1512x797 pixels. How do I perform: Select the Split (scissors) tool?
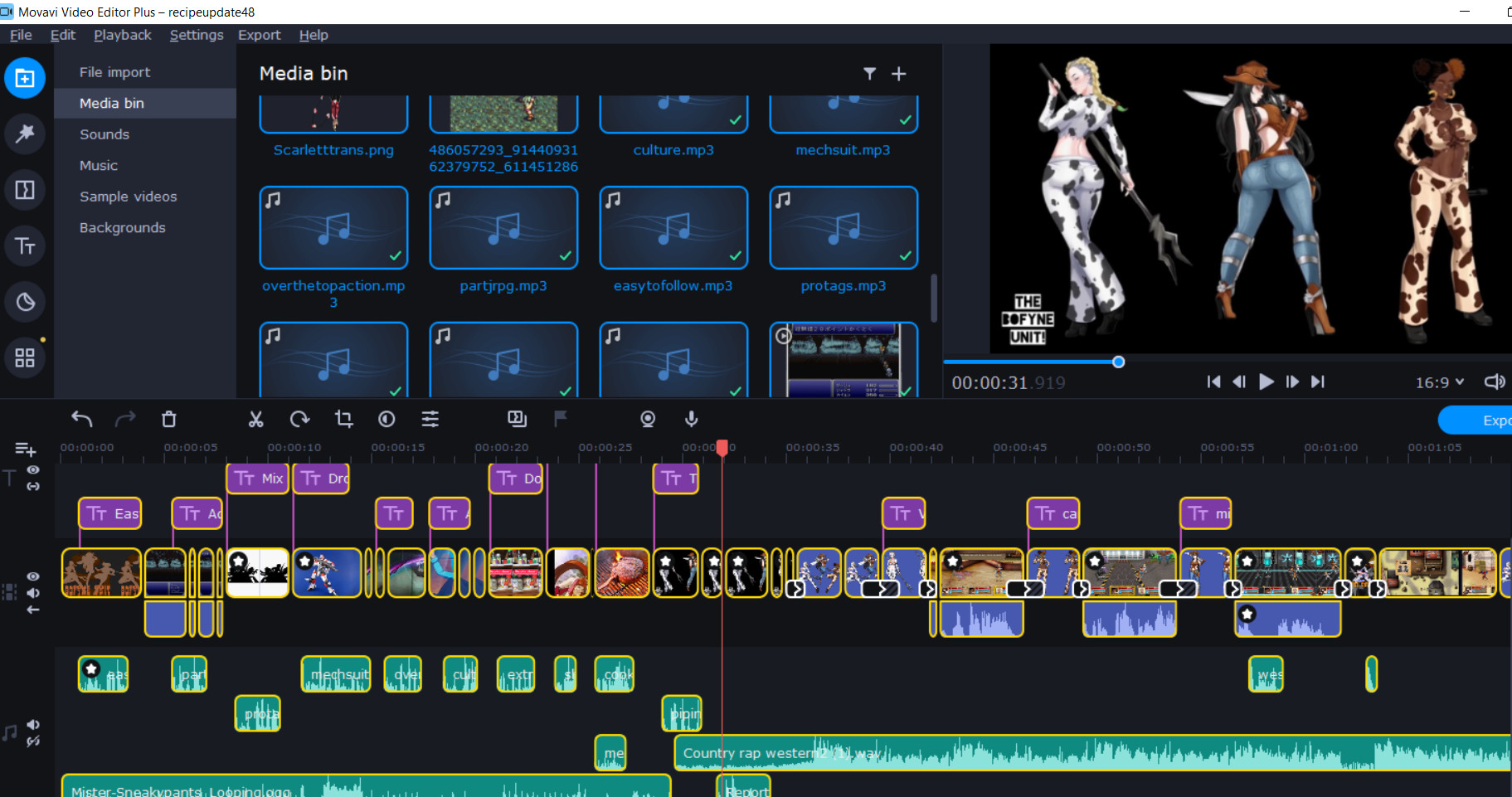coord(255,420)
